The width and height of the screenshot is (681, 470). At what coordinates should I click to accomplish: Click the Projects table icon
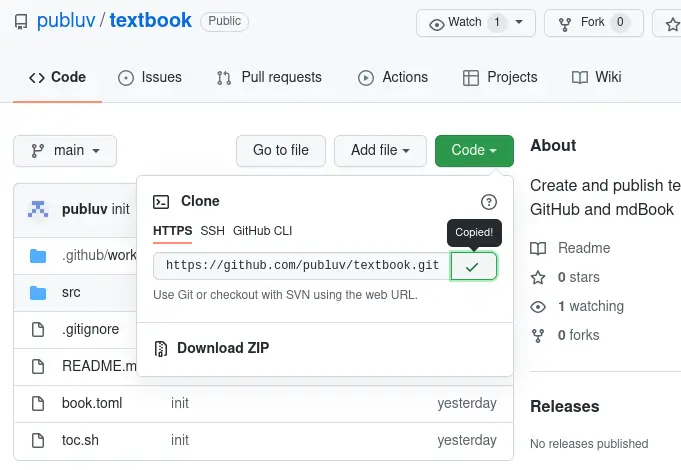[471, 78]
